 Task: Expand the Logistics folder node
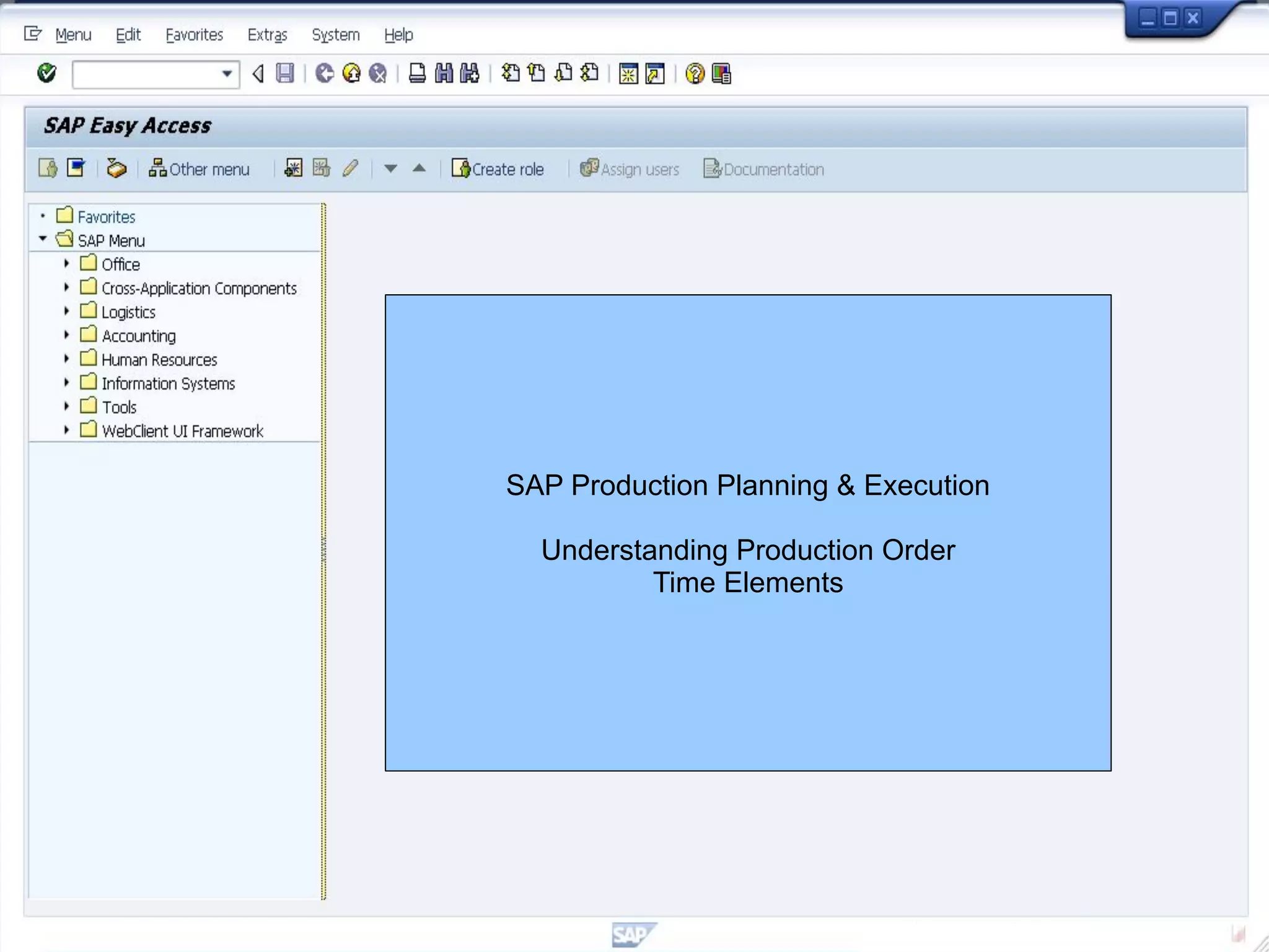67,312
